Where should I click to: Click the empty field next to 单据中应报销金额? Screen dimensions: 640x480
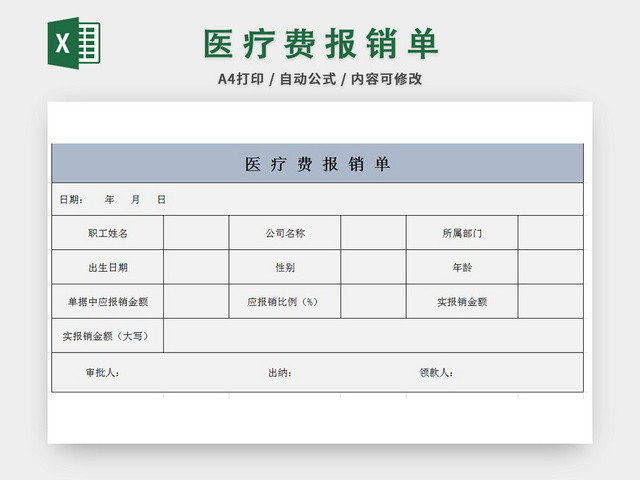coord(196,302)
